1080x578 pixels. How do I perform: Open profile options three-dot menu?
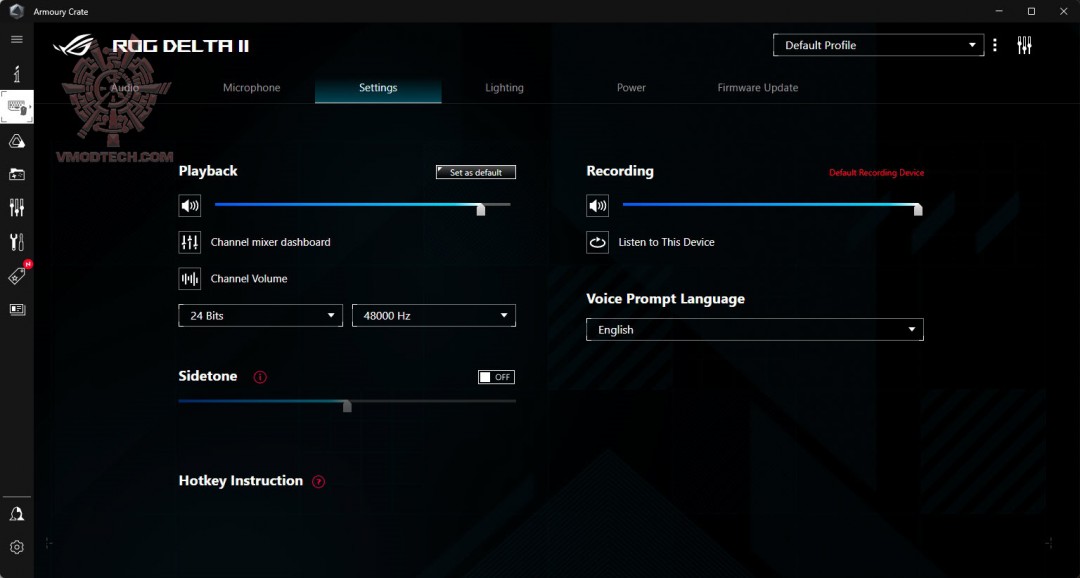coord(995,45)
